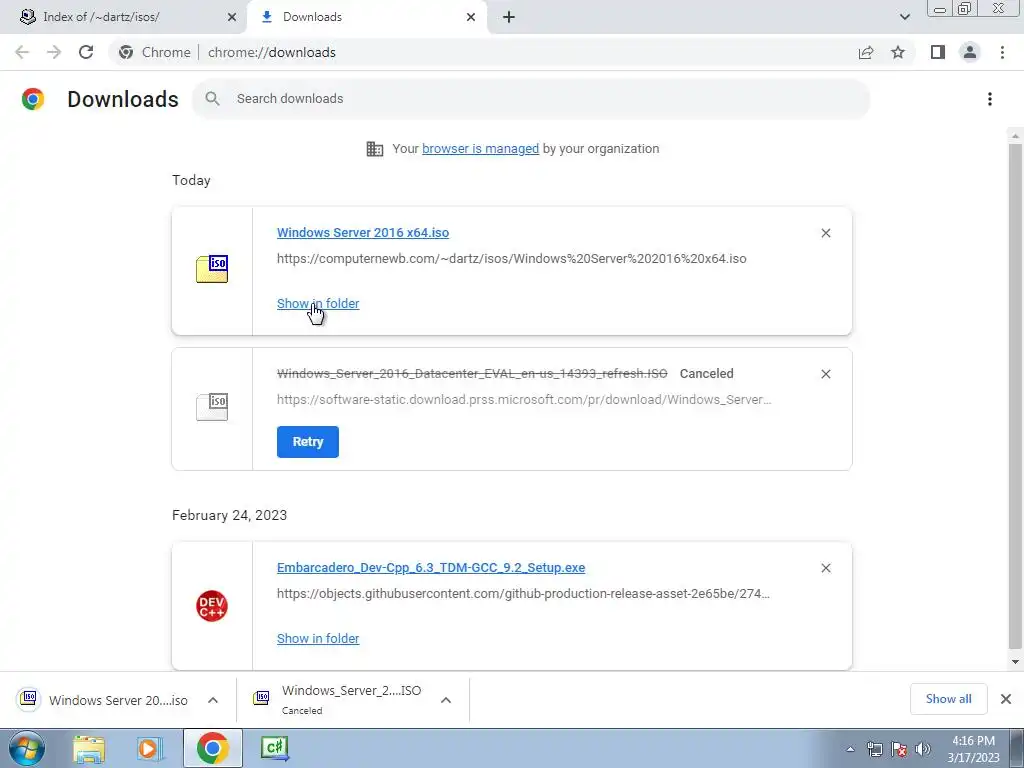This screenshot has height=768, width=1024.
Task: Launch Windows Media Player from taskbar
Action: click(x=150, y=748)
